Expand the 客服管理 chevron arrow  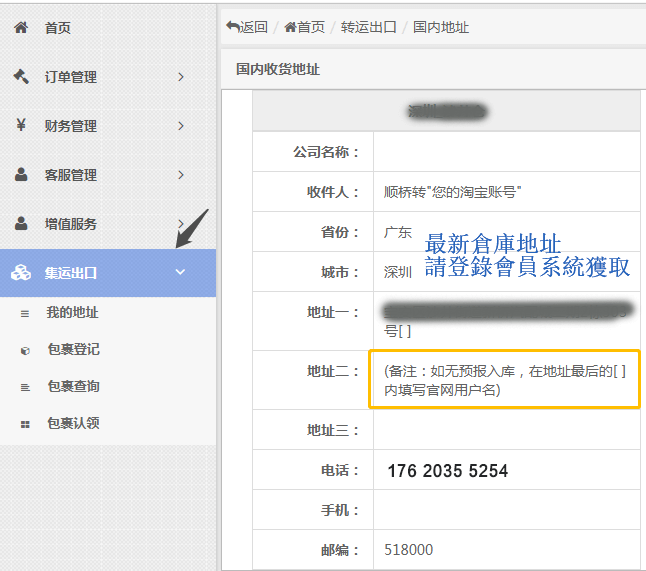point(180,175)
